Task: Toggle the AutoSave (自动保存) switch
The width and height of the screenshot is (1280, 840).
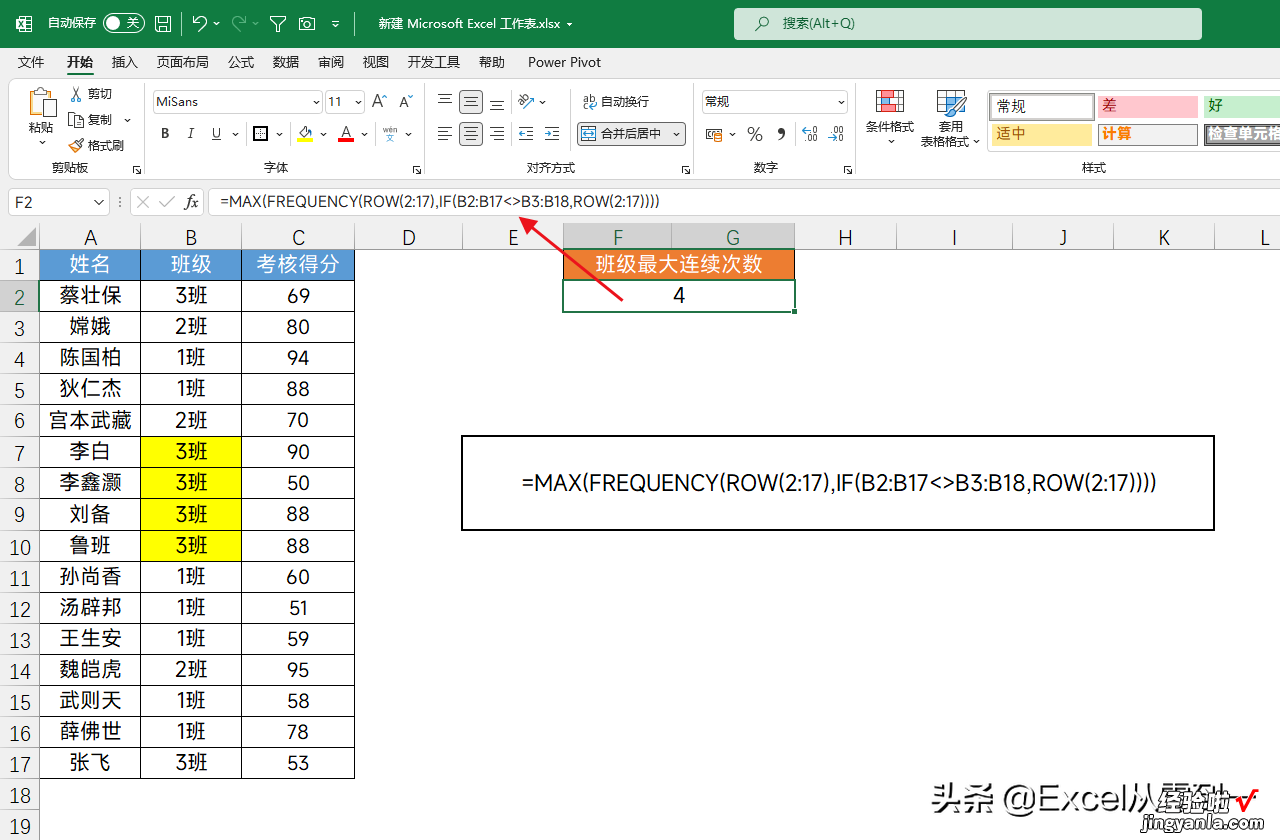Action: pyautogui.click(x=123, y=23)
